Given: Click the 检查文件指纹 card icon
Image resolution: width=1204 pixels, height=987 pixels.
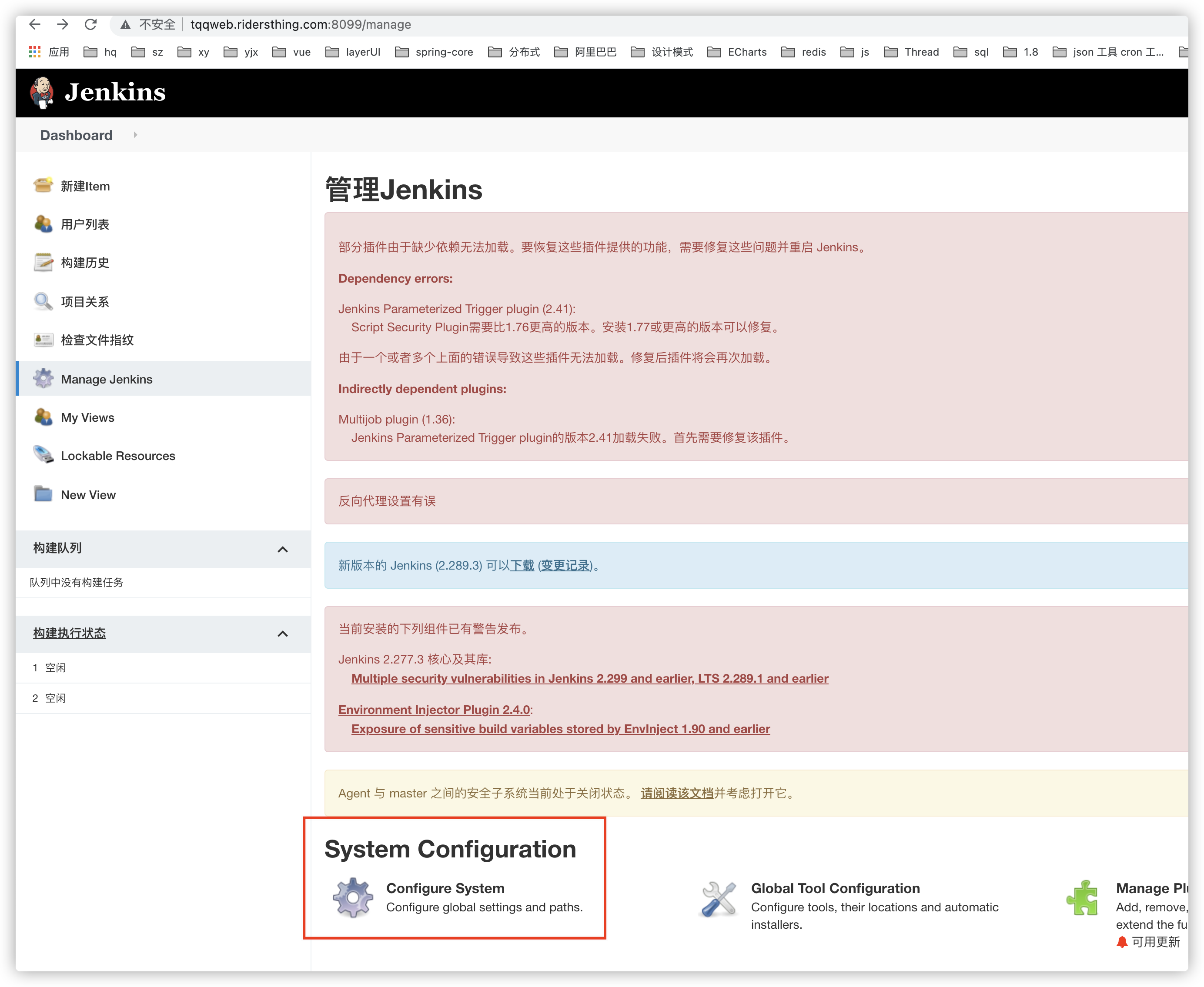Looking at the screenshot, I should 43,340.
